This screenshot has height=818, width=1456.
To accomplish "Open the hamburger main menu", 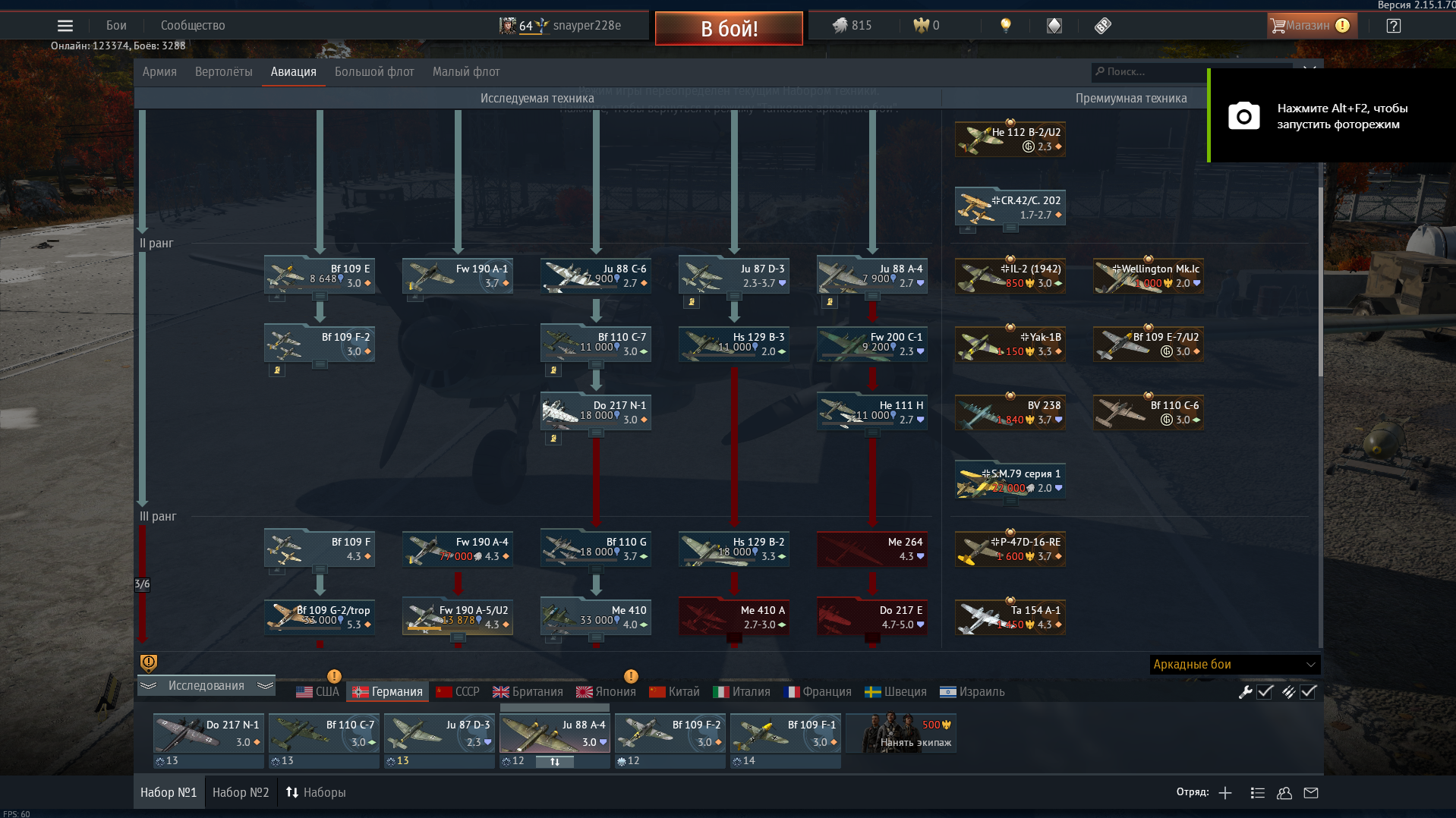I will click(x=65, y=26).
